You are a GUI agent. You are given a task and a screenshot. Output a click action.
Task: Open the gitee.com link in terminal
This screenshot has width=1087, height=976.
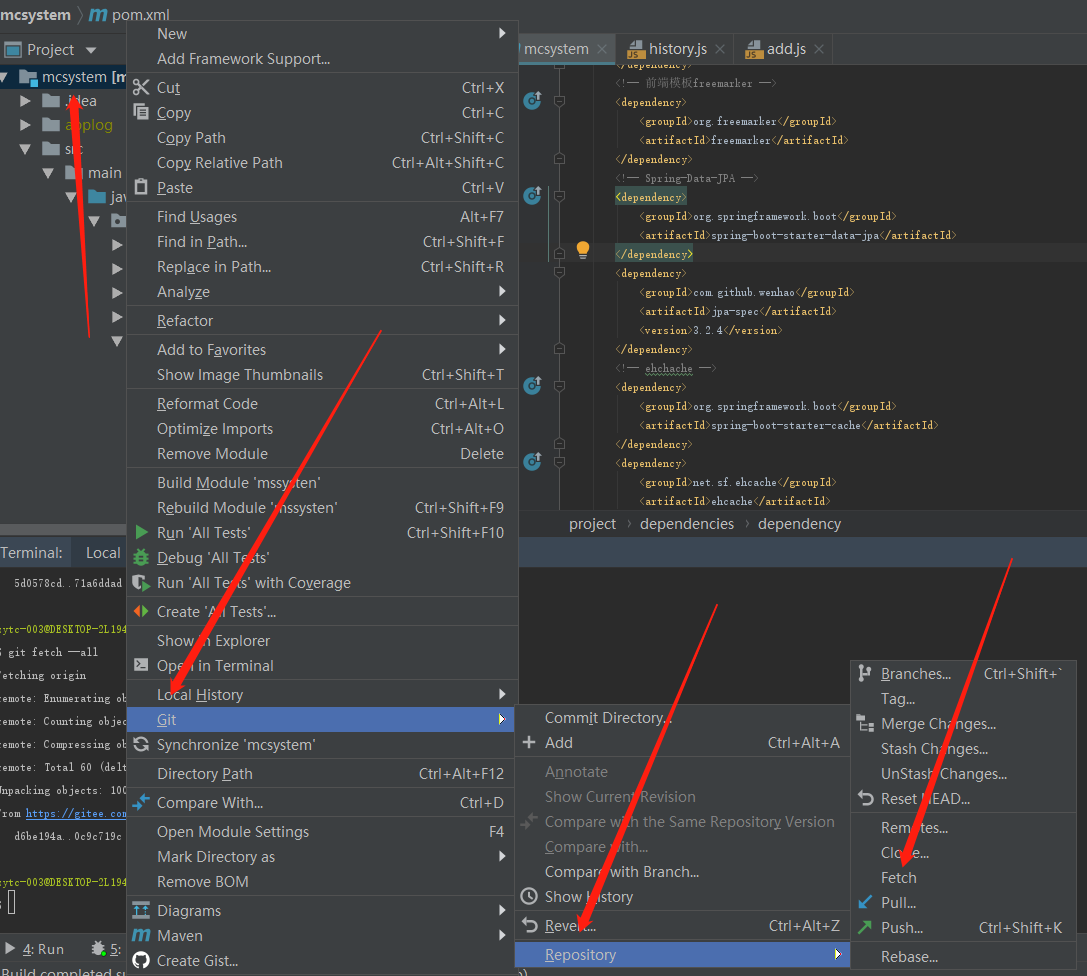point(76,813)
